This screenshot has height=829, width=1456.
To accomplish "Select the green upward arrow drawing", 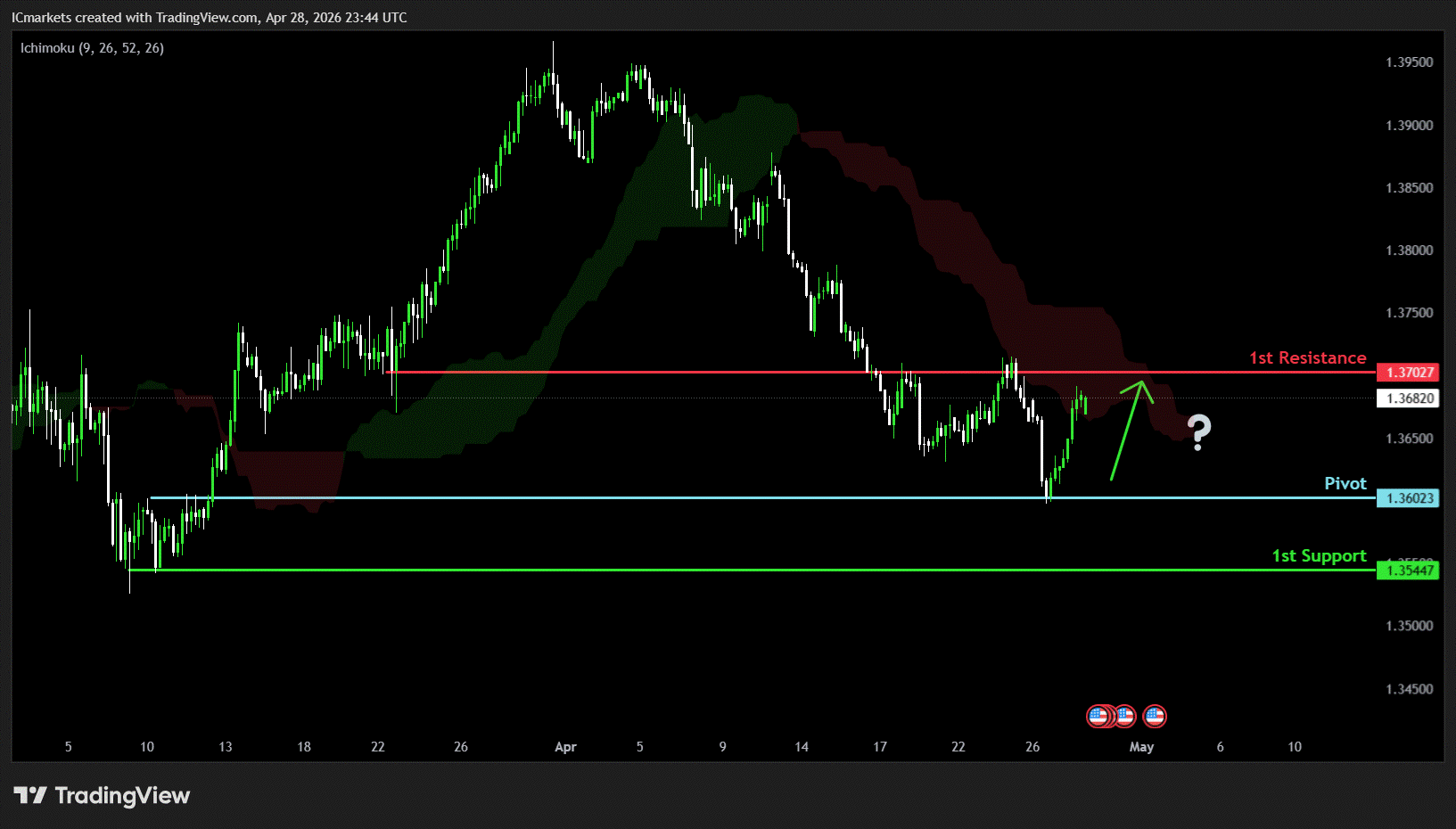I will 1128,428.
